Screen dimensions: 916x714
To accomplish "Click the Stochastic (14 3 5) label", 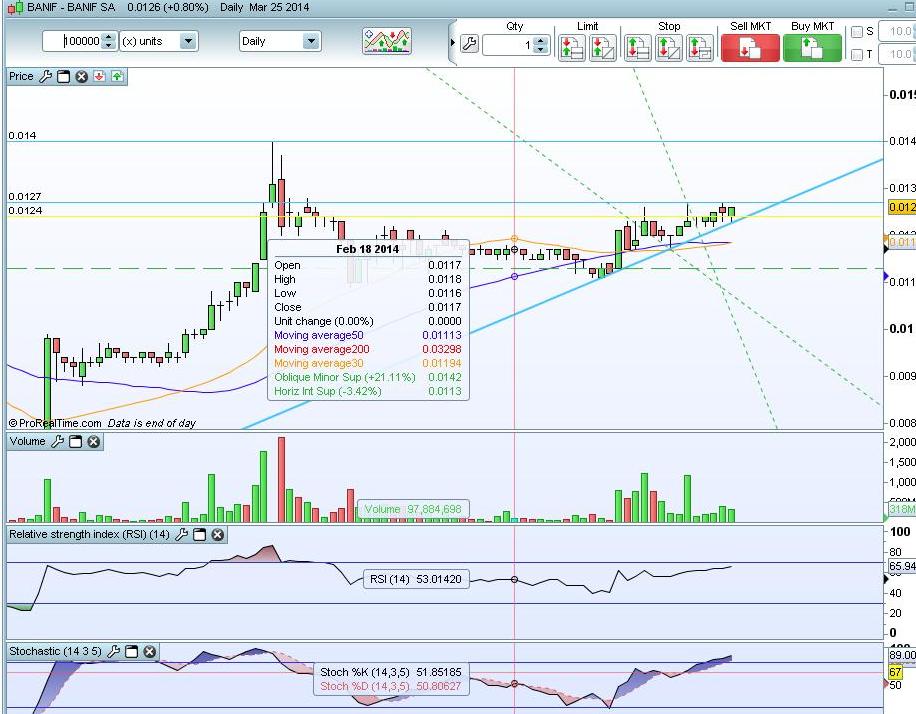I will click(55, 651).
